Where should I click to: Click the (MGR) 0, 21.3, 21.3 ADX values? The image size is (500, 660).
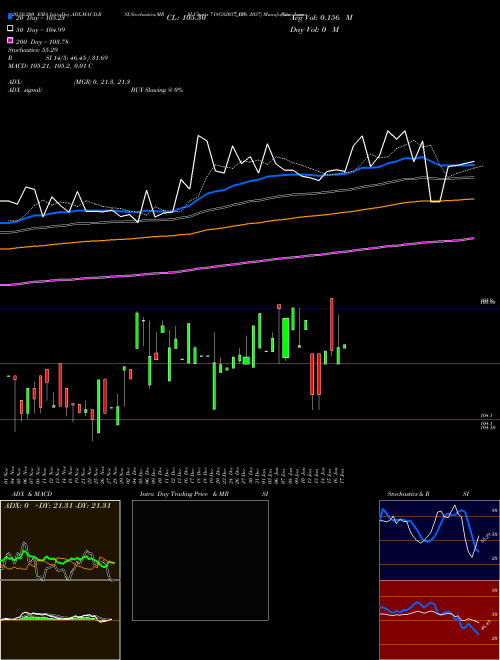pos(101,82)
